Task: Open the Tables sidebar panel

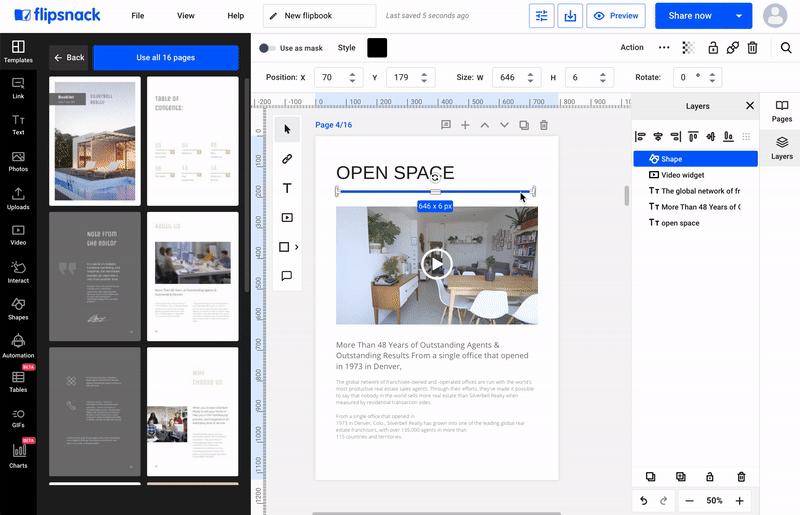Action: [x=18, y=381]
